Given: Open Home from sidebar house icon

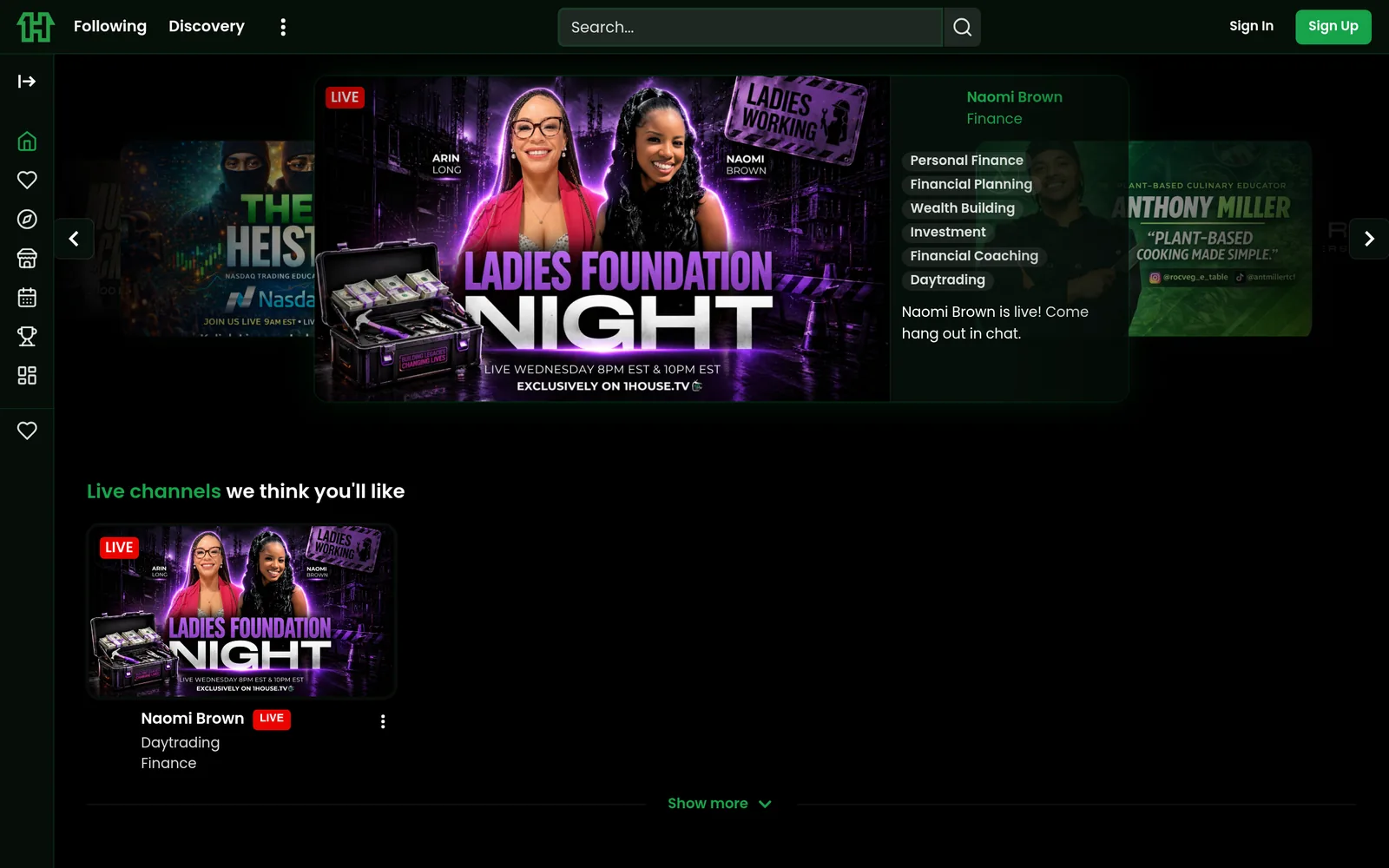Looking at the screenshot, I should (27, 141).
